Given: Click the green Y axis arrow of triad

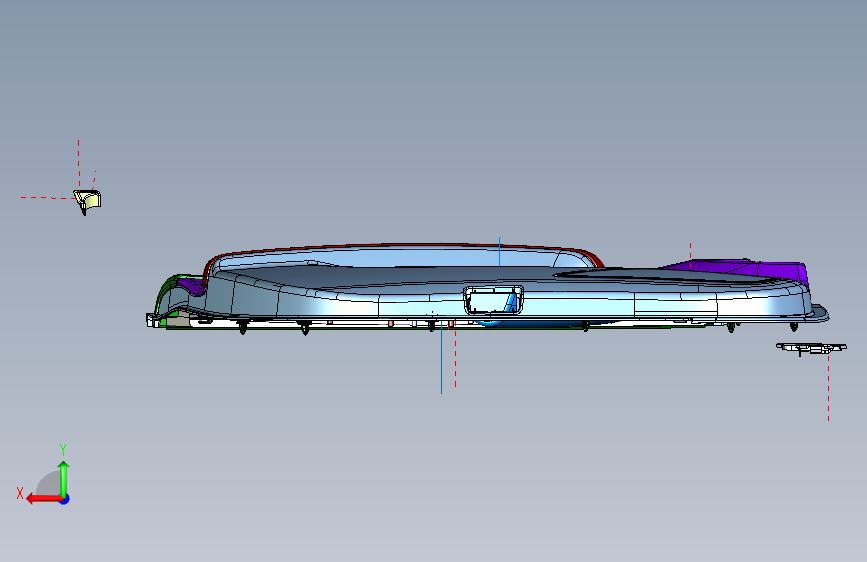Looking at the screenshot, I should tap(64, 478).
